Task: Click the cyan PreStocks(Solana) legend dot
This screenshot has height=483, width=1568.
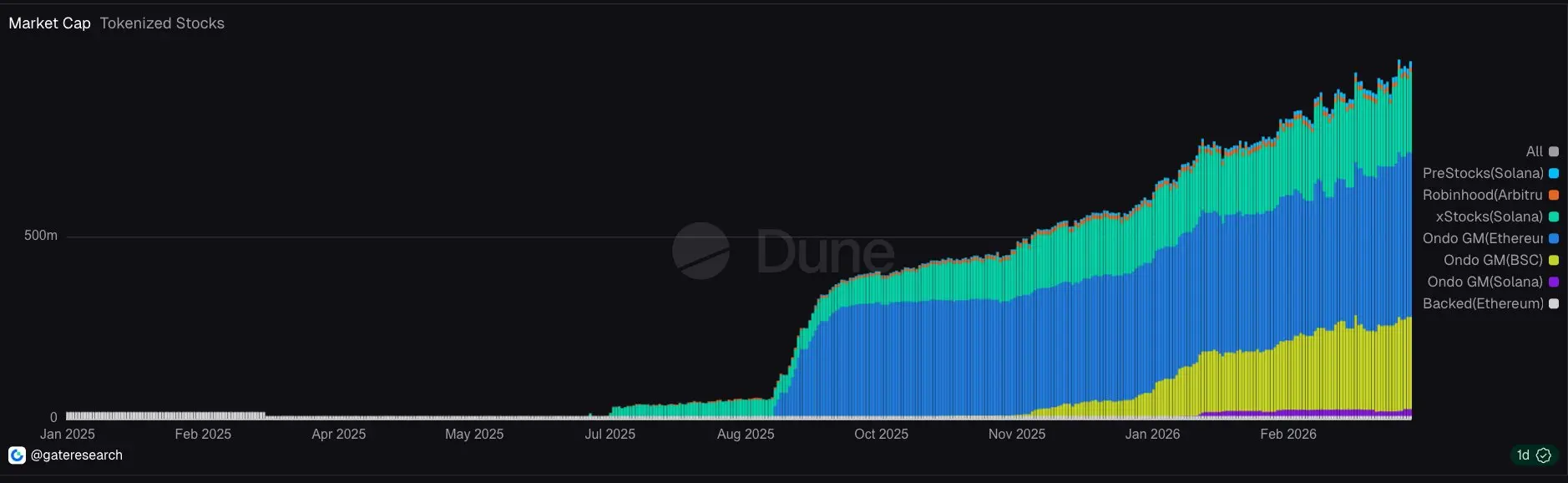Action: [x=1554, y=174]
